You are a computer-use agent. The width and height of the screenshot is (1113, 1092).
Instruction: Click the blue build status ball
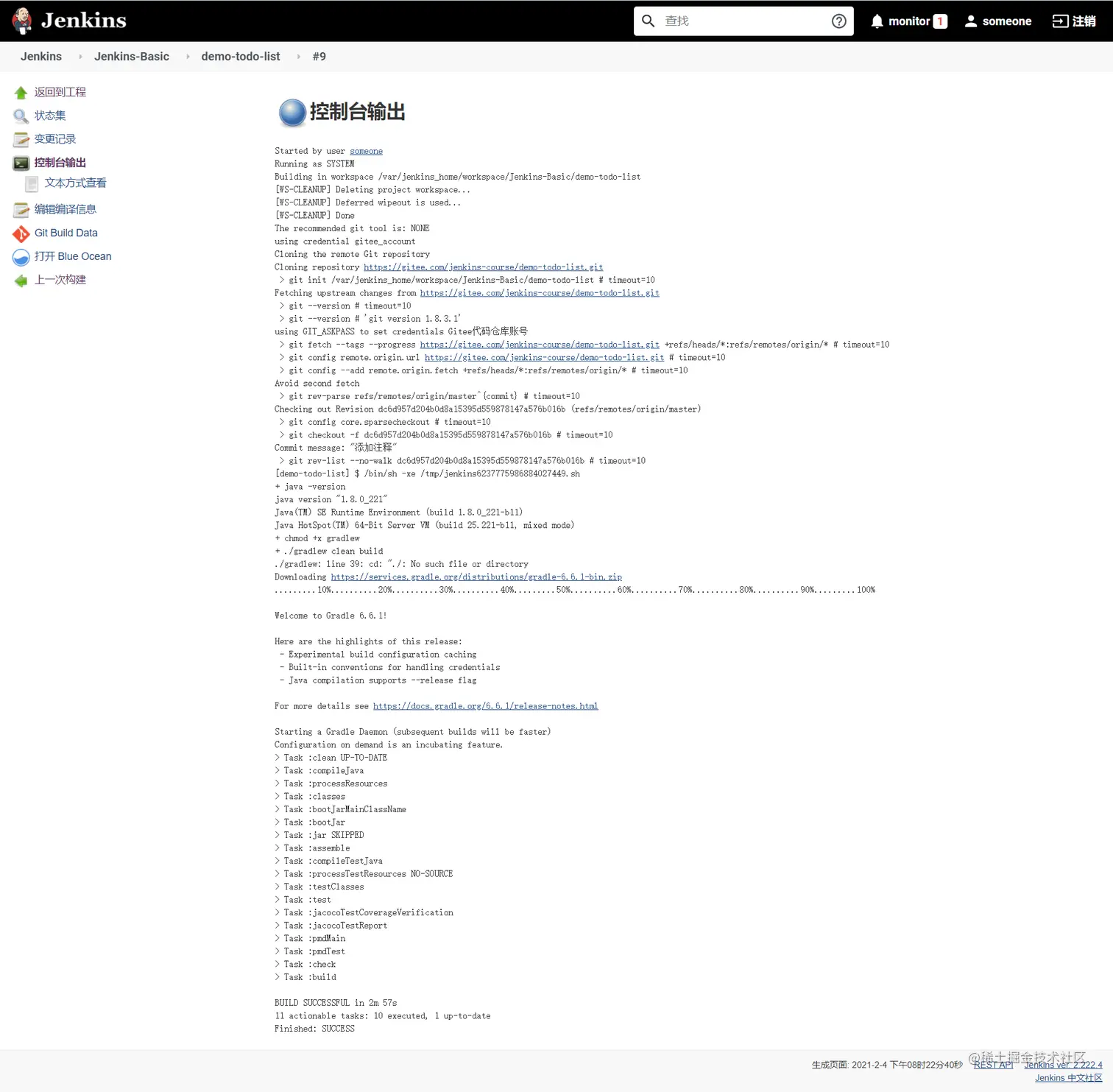292,113
